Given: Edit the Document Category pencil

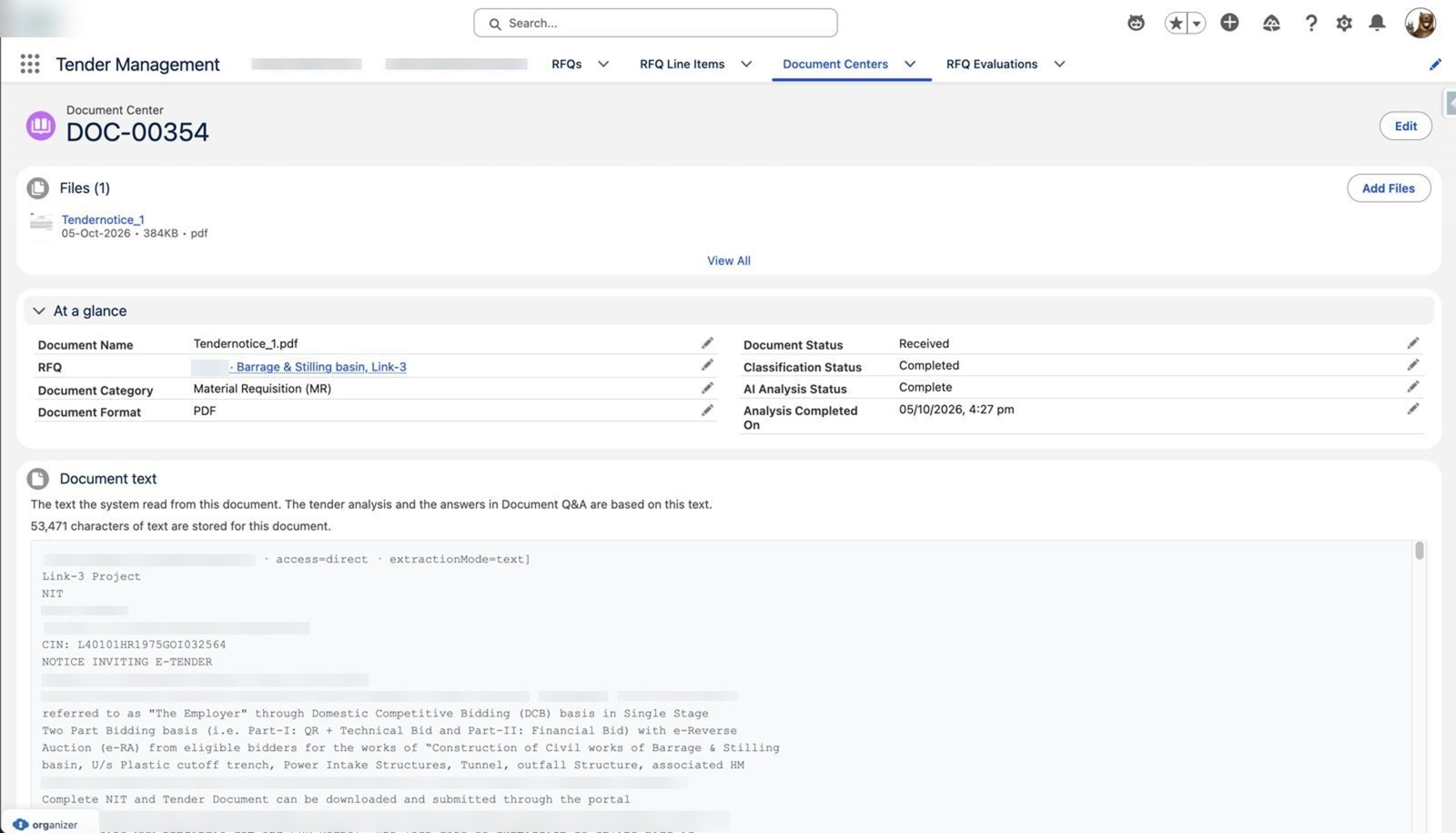Looking at the screenshot, I should point(707,388).
